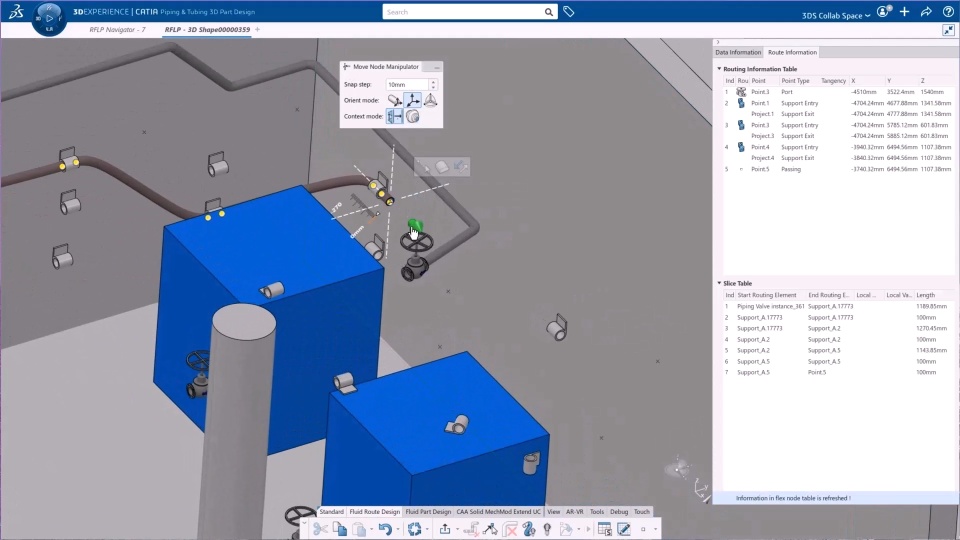Click the Paste icon in toolbar

pyautogui.click(x=359, y=529)
